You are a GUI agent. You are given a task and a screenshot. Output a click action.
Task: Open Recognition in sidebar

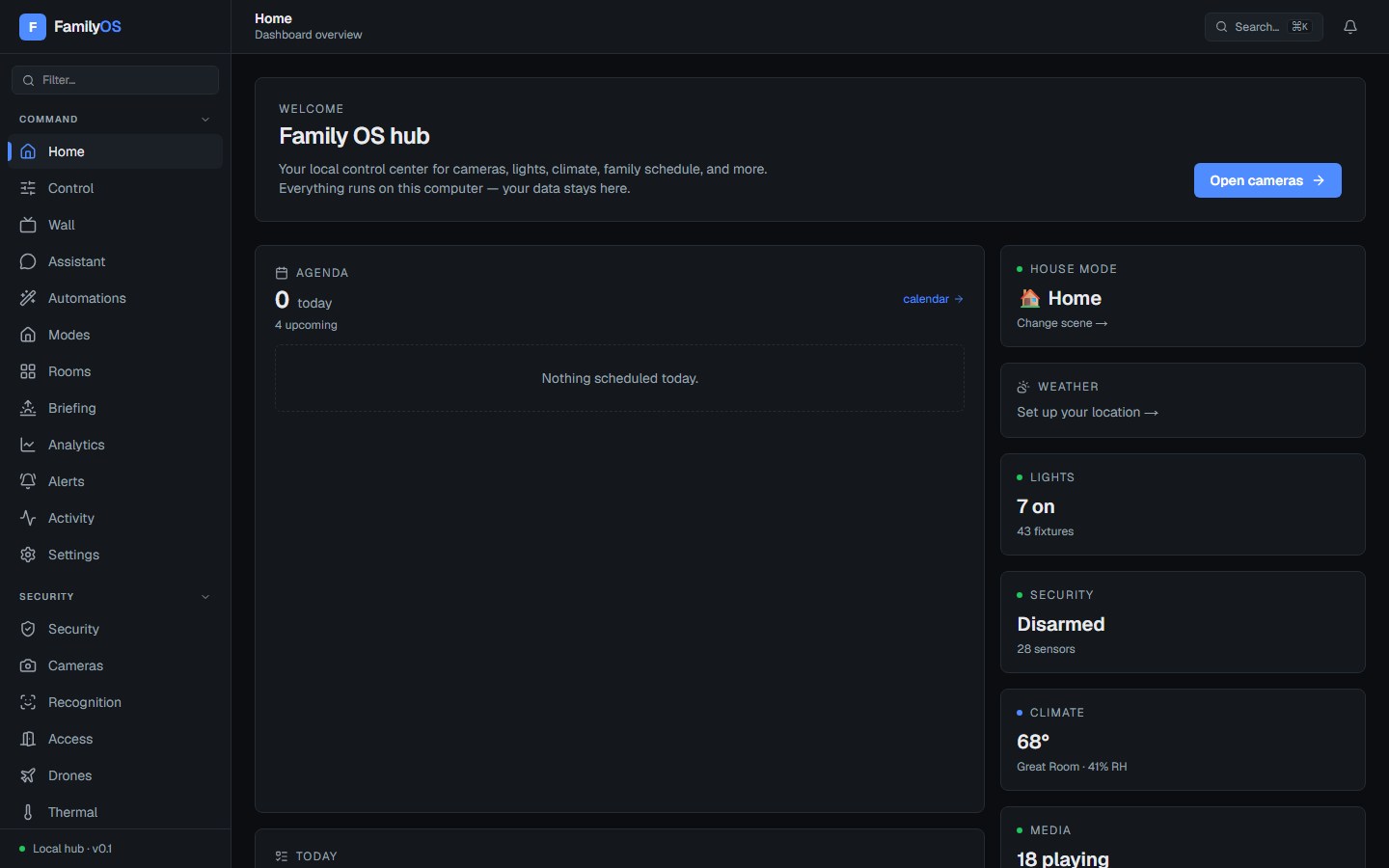pyautogui.click(x=115, y=702)
